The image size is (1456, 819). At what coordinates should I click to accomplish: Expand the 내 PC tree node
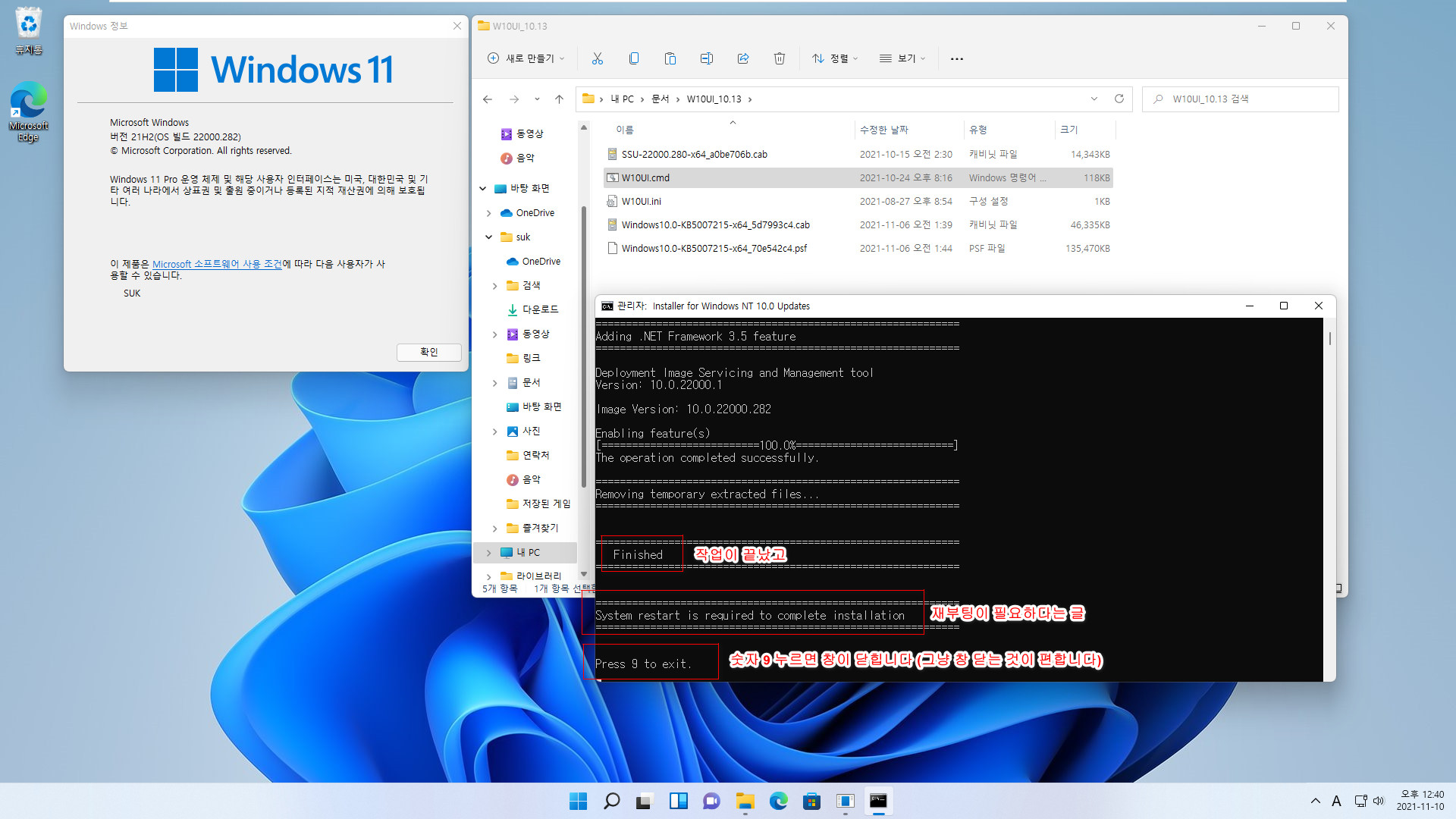489,553
